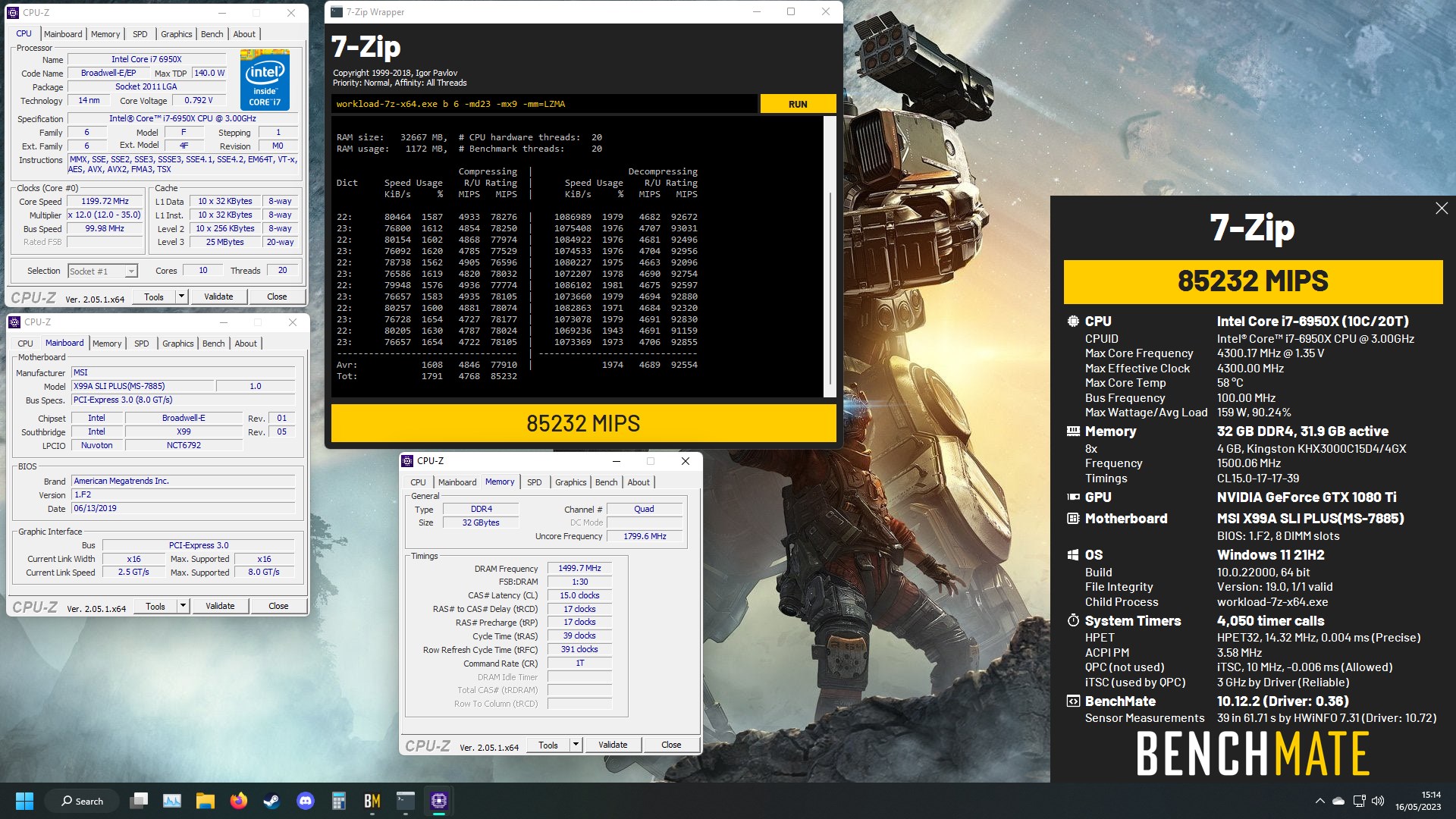
Task: Click the Uncore Frequency value 1799.6 MHz
Action: pyautogui.click(x=645, y=536)
